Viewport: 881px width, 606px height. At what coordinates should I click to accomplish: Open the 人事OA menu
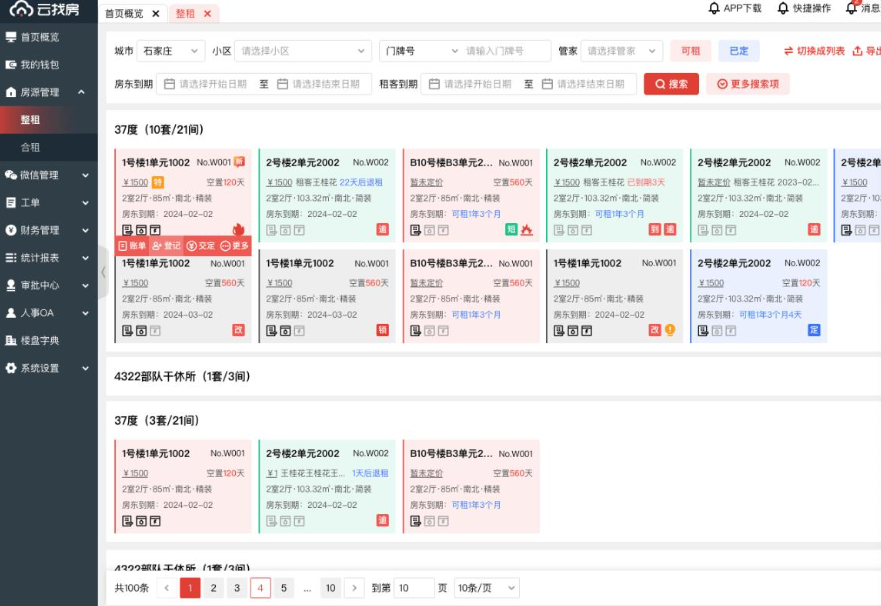click(48, 313)
